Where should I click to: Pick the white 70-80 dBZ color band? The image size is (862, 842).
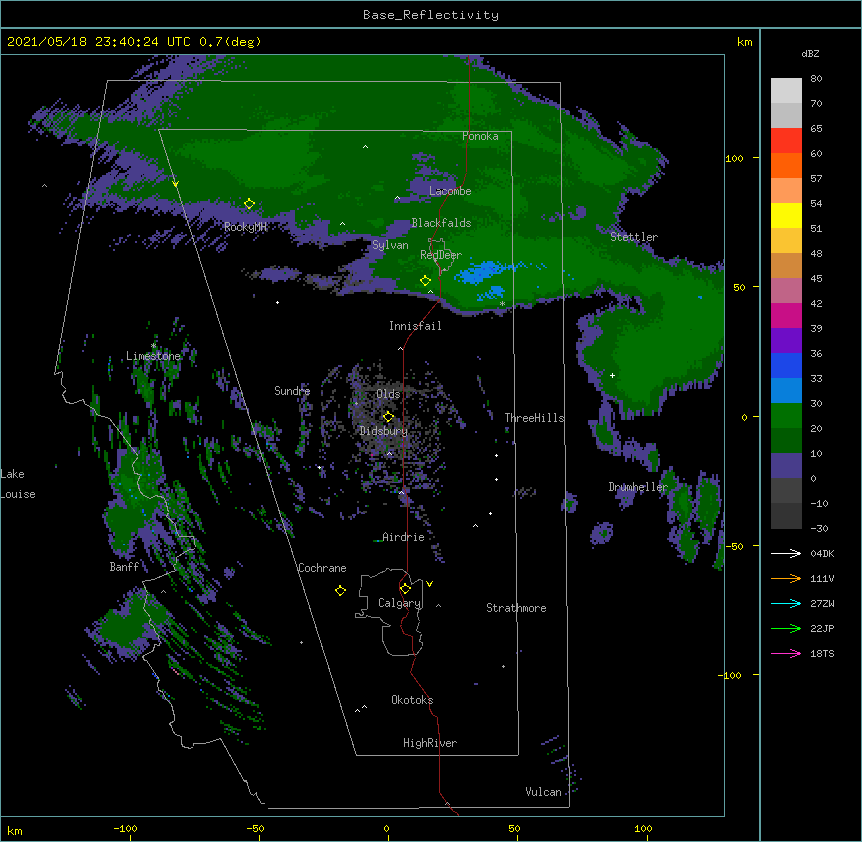tap(786, 90)
